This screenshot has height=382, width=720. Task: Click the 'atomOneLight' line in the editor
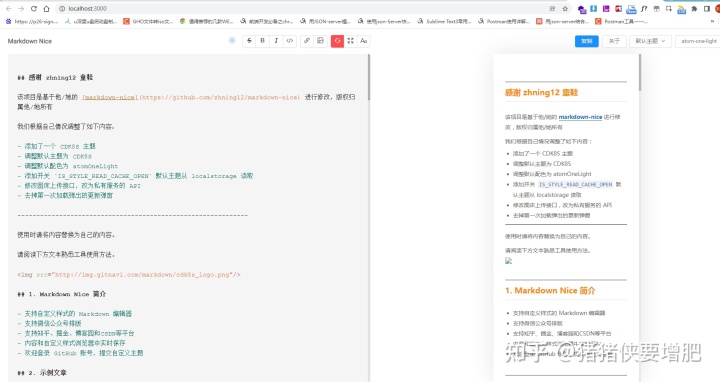(68, 166)
